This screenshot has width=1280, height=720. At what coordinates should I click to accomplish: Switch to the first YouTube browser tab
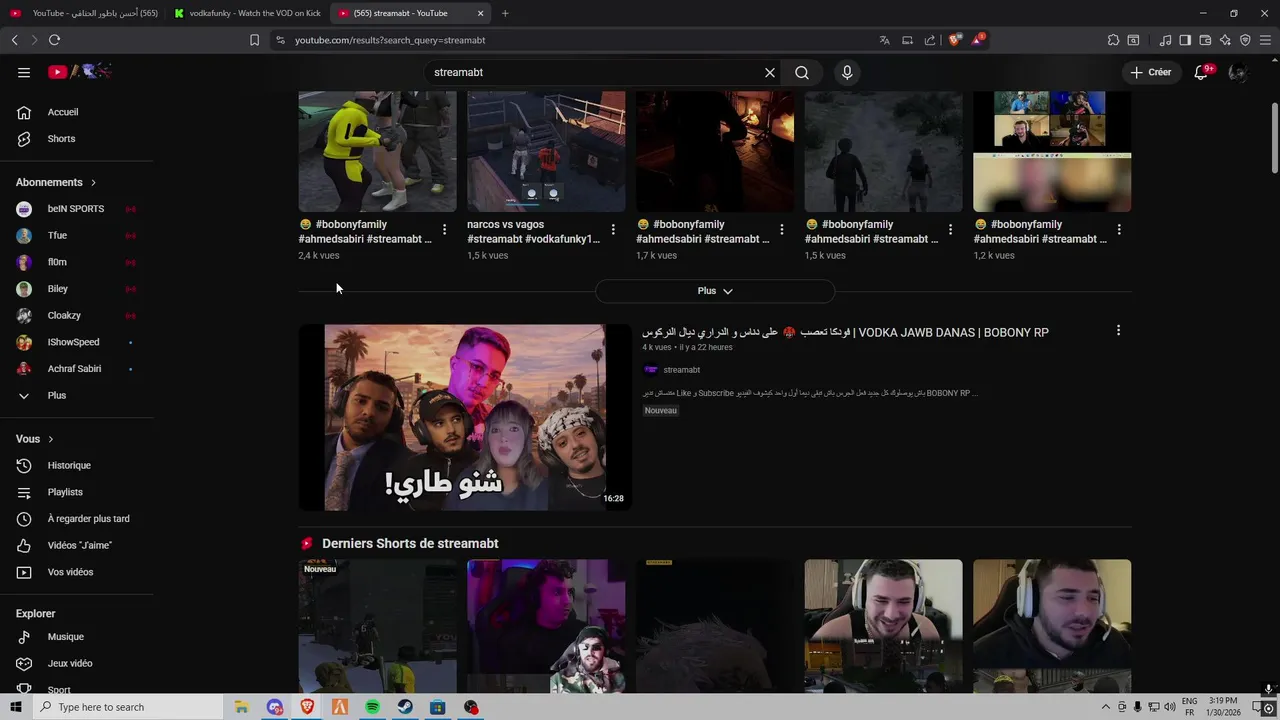[x=84, y=13]
